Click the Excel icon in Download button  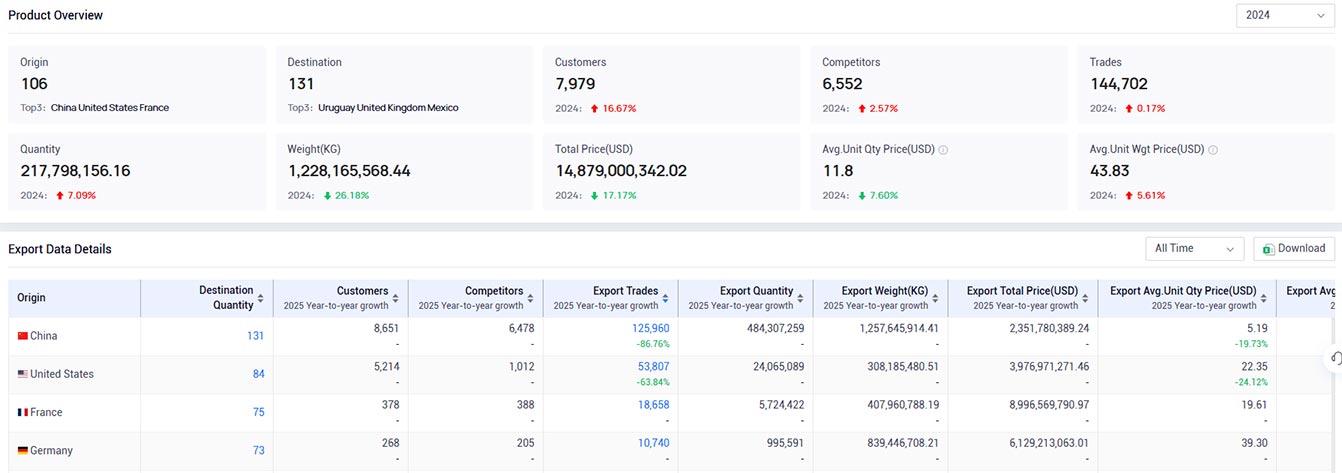(1268, 249)
